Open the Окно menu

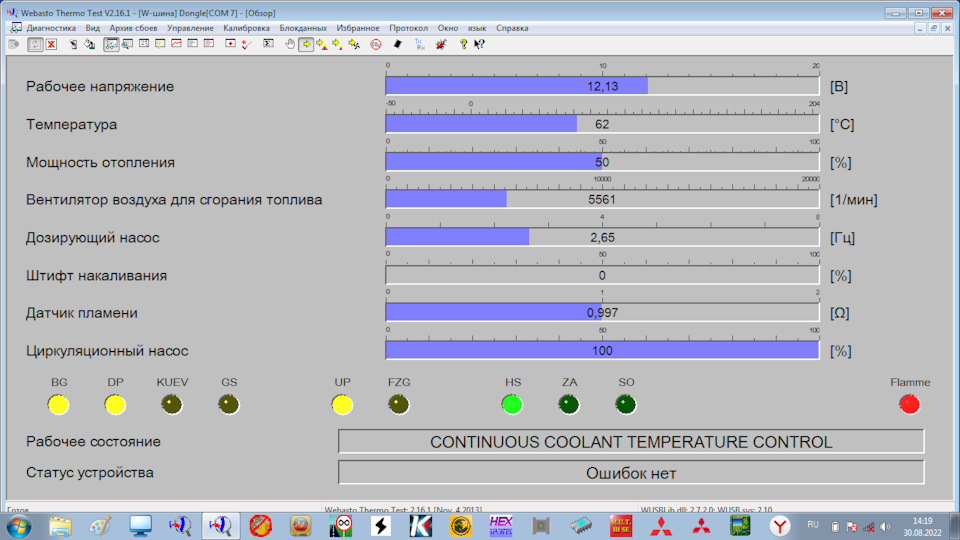coord(448,28)
